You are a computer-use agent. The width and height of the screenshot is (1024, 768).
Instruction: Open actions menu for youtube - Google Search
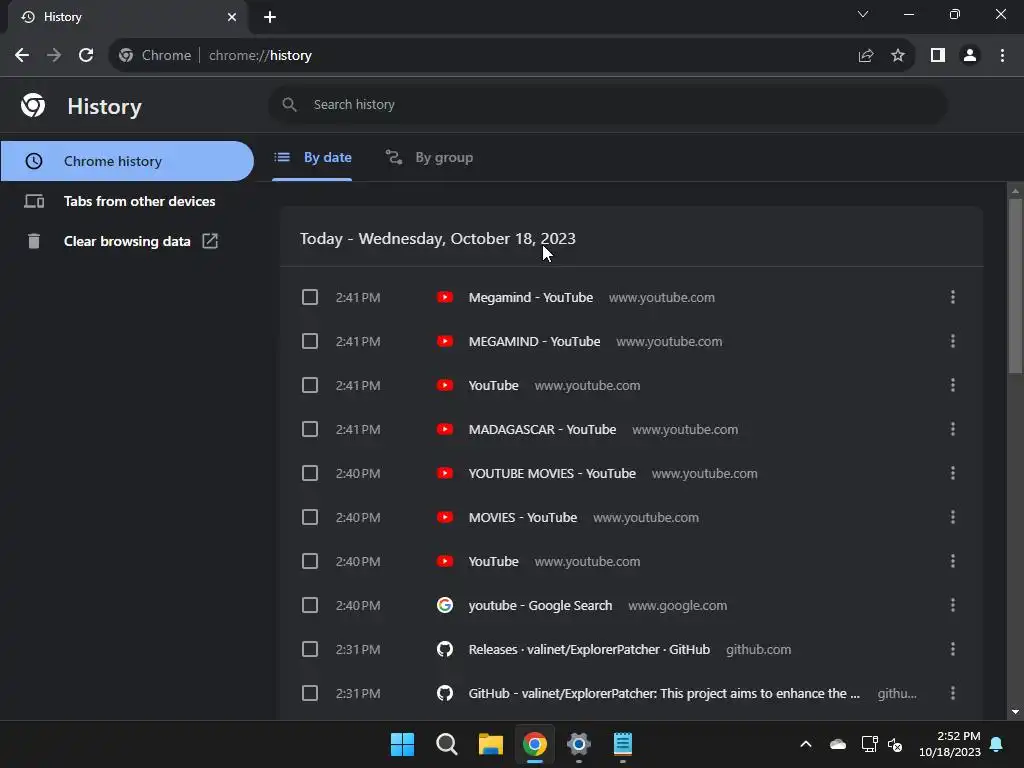coord(953,605)
